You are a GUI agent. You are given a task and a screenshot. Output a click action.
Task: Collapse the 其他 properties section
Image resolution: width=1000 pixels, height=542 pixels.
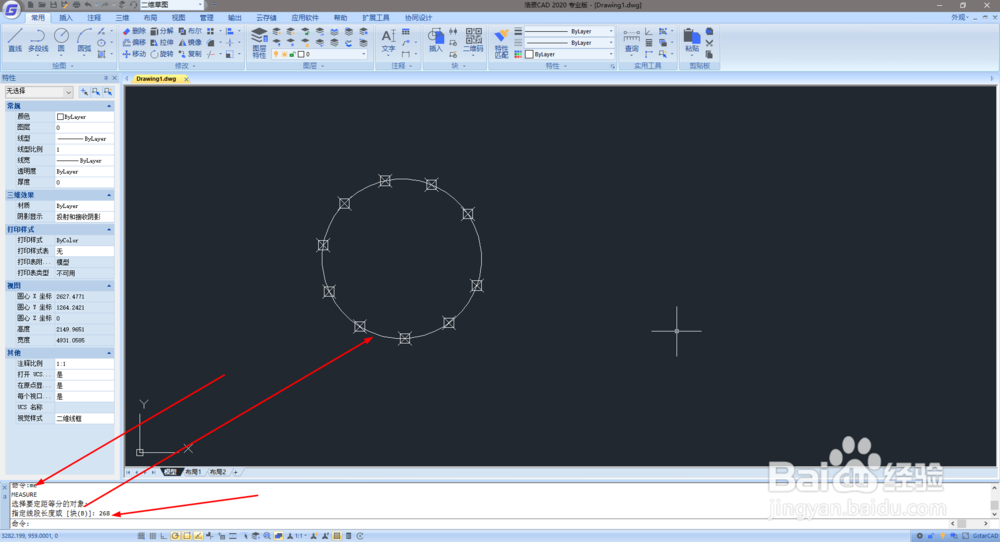pos(109,353)
